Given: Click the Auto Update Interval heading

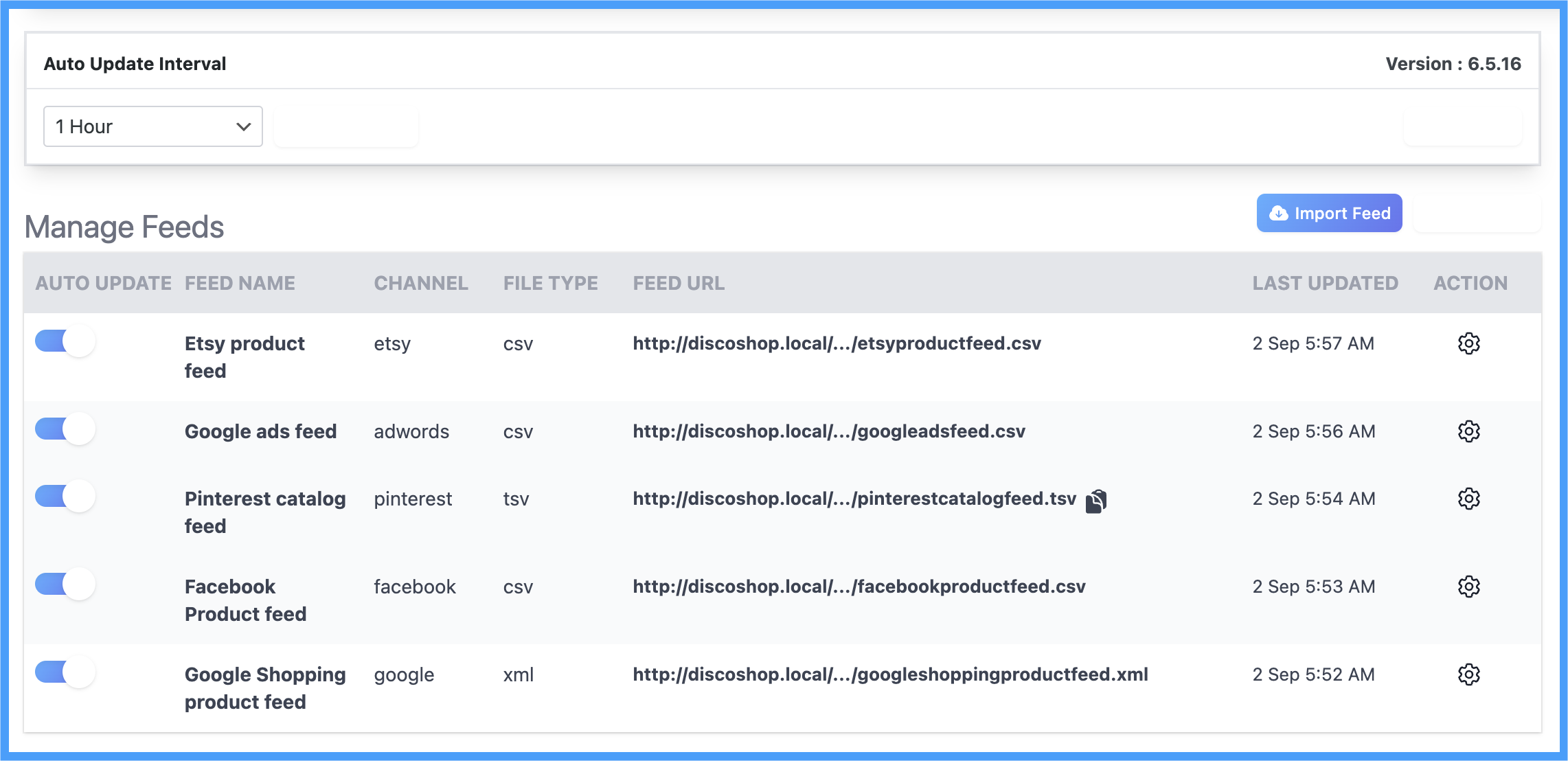Looking at the screenshot, I should point(135,64).
